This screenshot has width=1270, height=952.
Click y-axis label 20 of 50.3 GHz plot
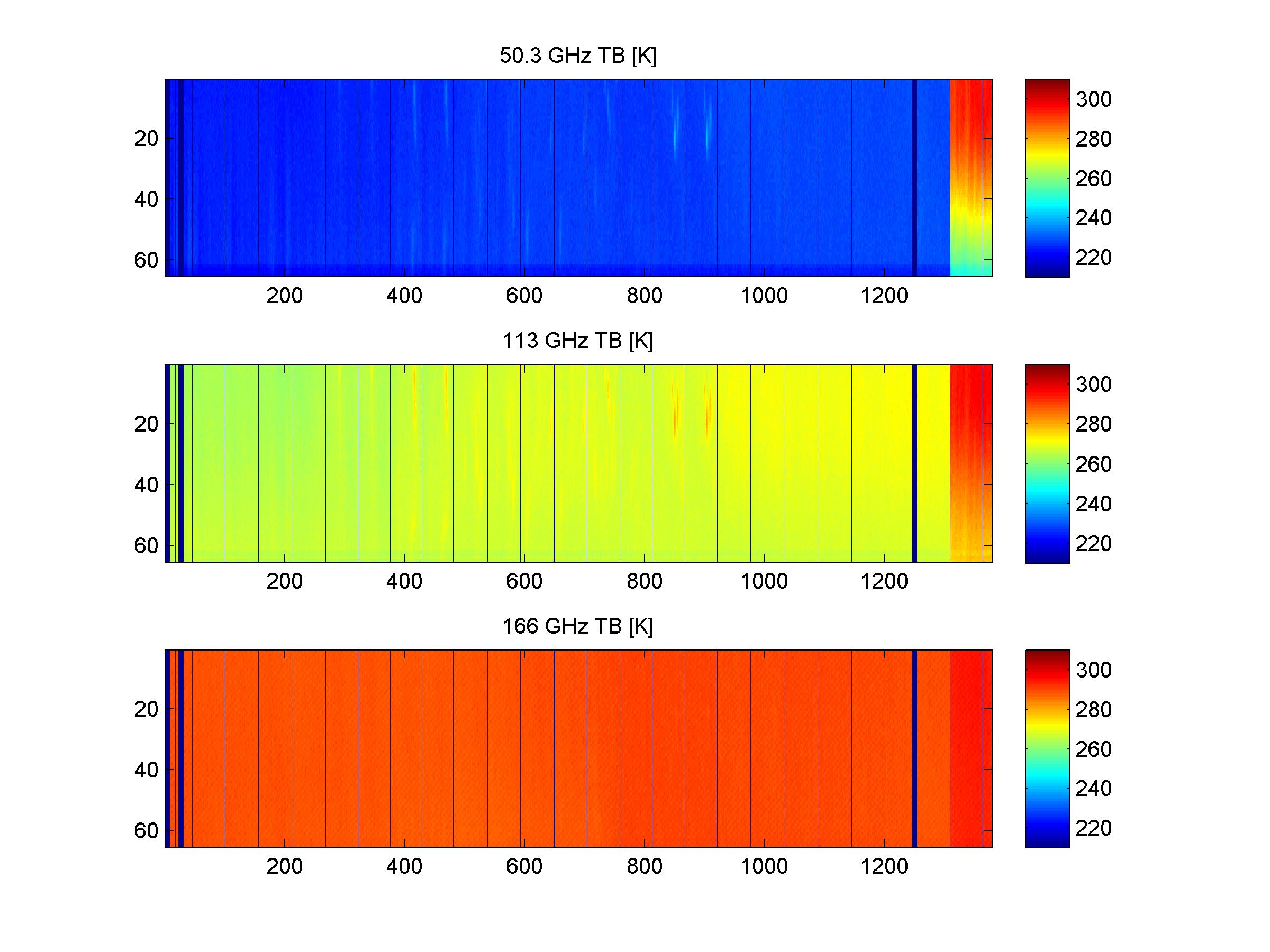[x=146, y=138]
